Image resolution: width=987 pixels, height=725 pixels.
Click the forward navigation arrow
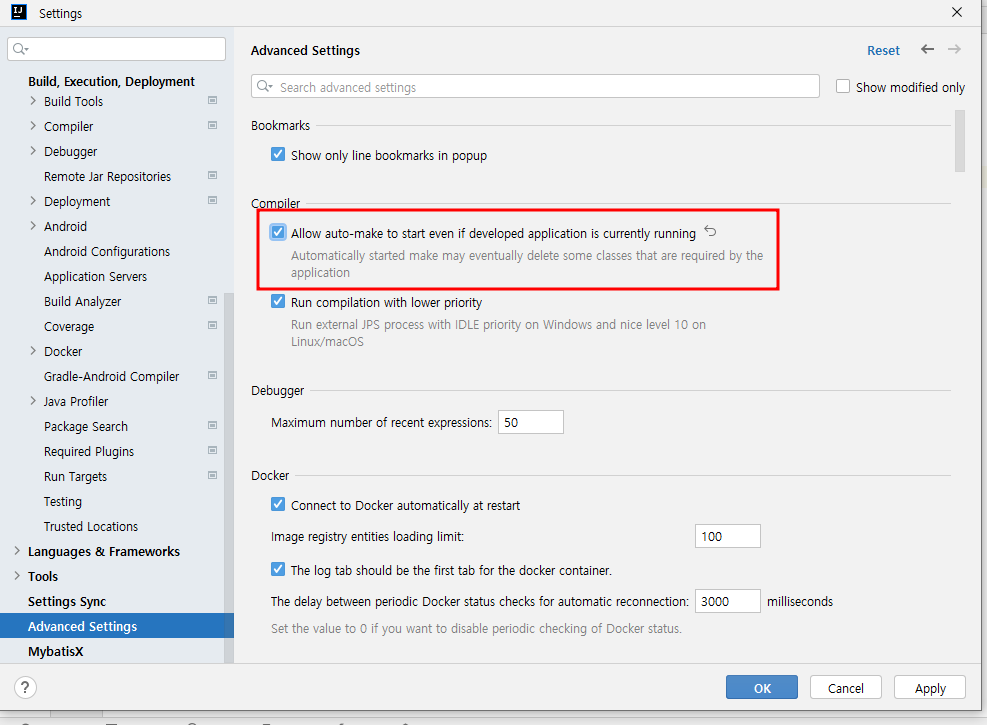(x=954, y=49)
